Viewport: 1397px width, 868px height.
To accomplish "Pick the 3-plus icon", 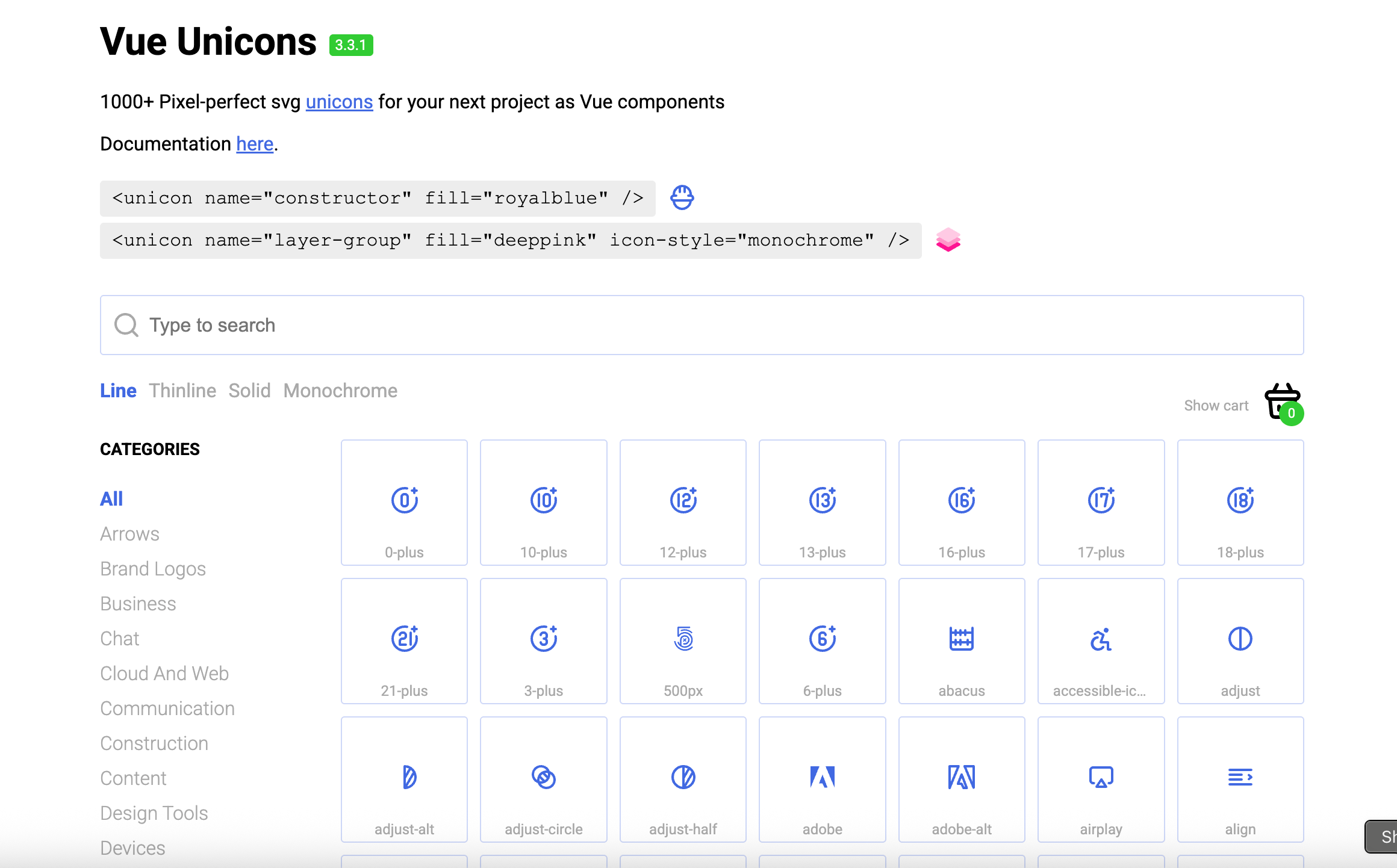I will pos(543,641).
